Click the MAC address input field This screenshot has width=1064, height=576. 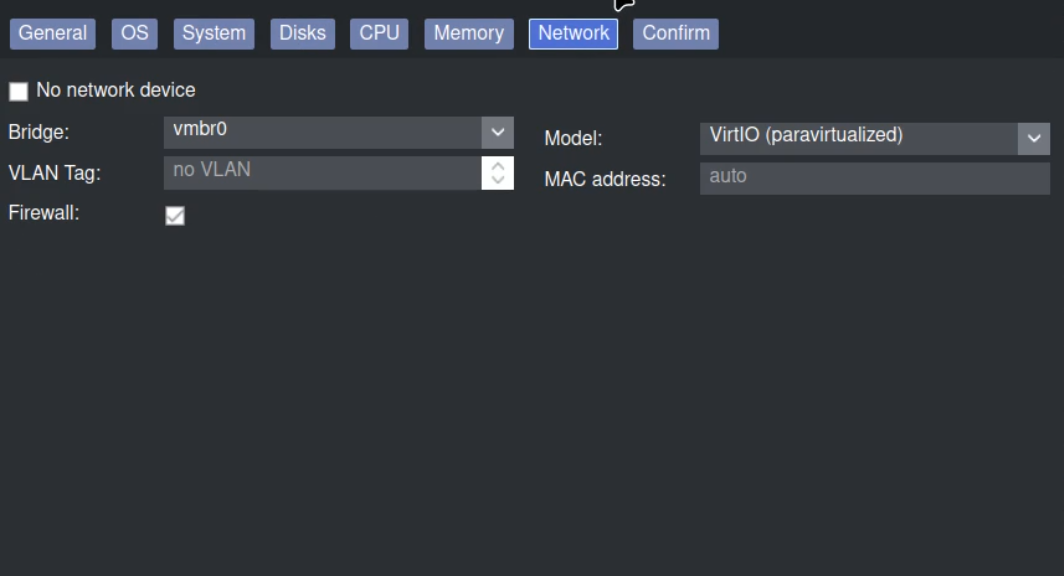click(x=874, y=178)
